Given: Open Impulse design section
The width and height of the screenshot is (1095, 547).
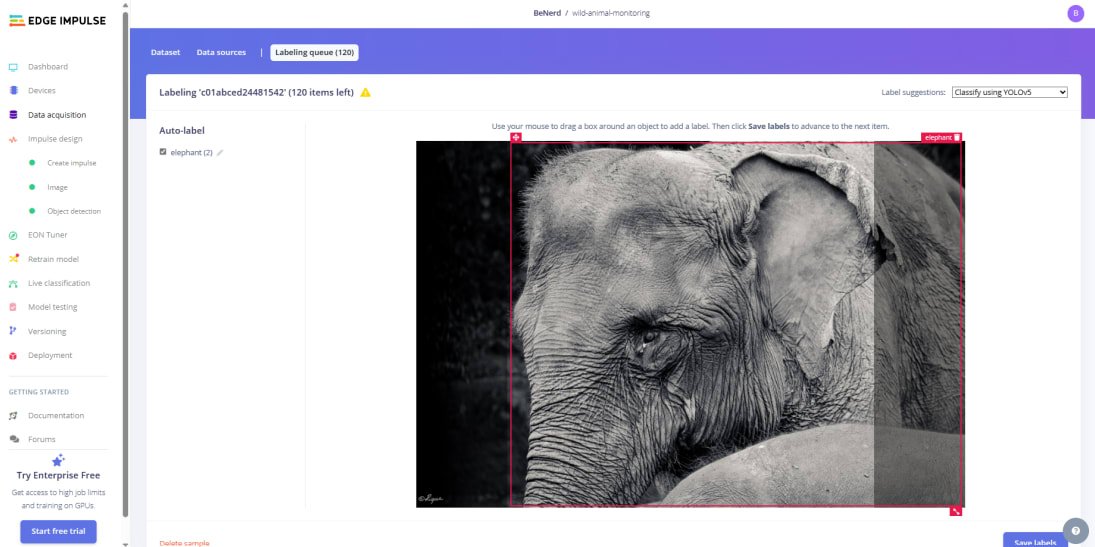Looking at the screenshot, I should [x=55, y=139].
